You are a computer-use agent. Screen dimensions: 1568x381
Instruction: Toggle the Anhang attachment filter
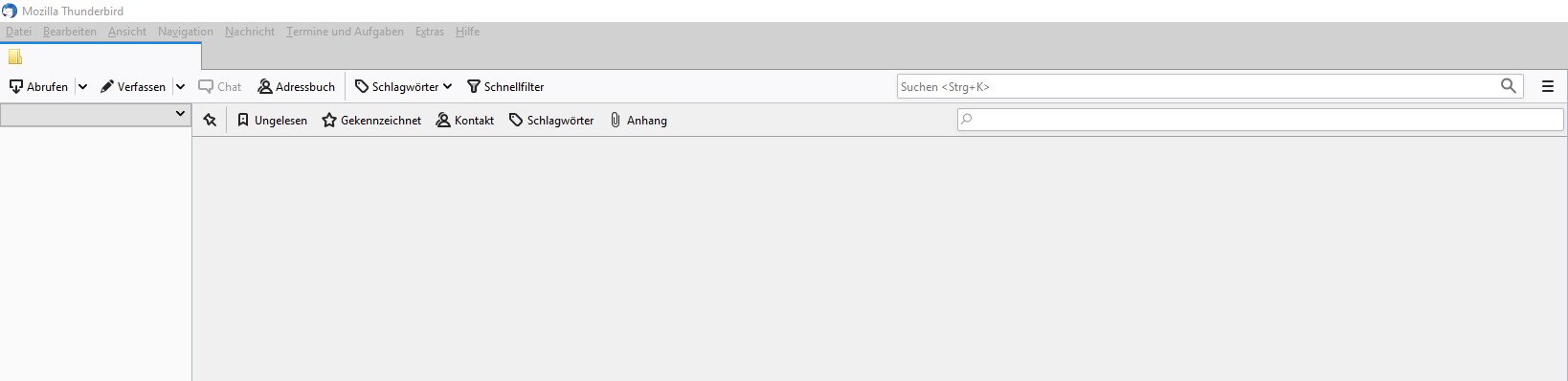pos(638,120)
